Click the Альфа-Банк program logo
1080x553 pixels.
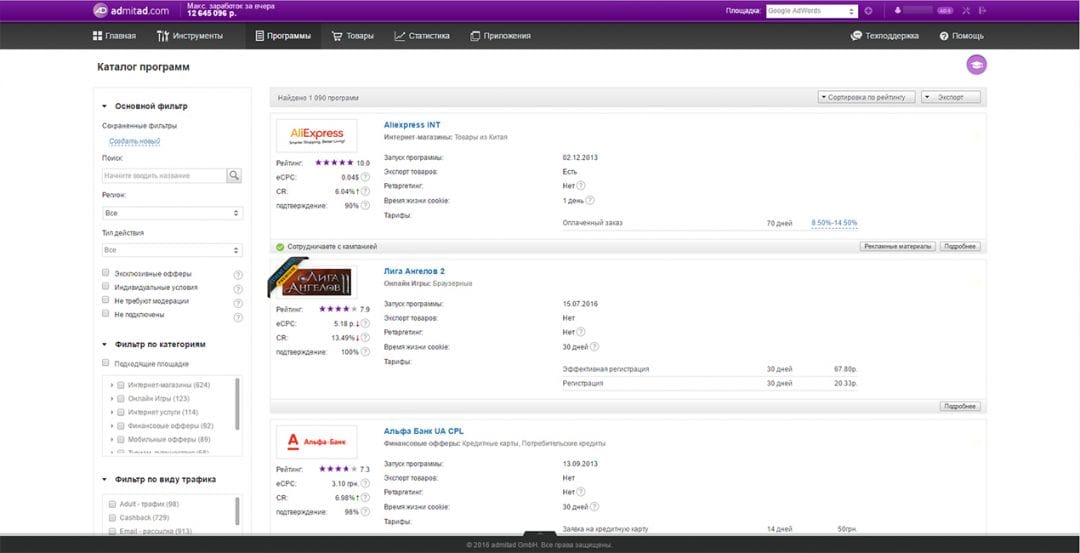(x=316, y=441)
